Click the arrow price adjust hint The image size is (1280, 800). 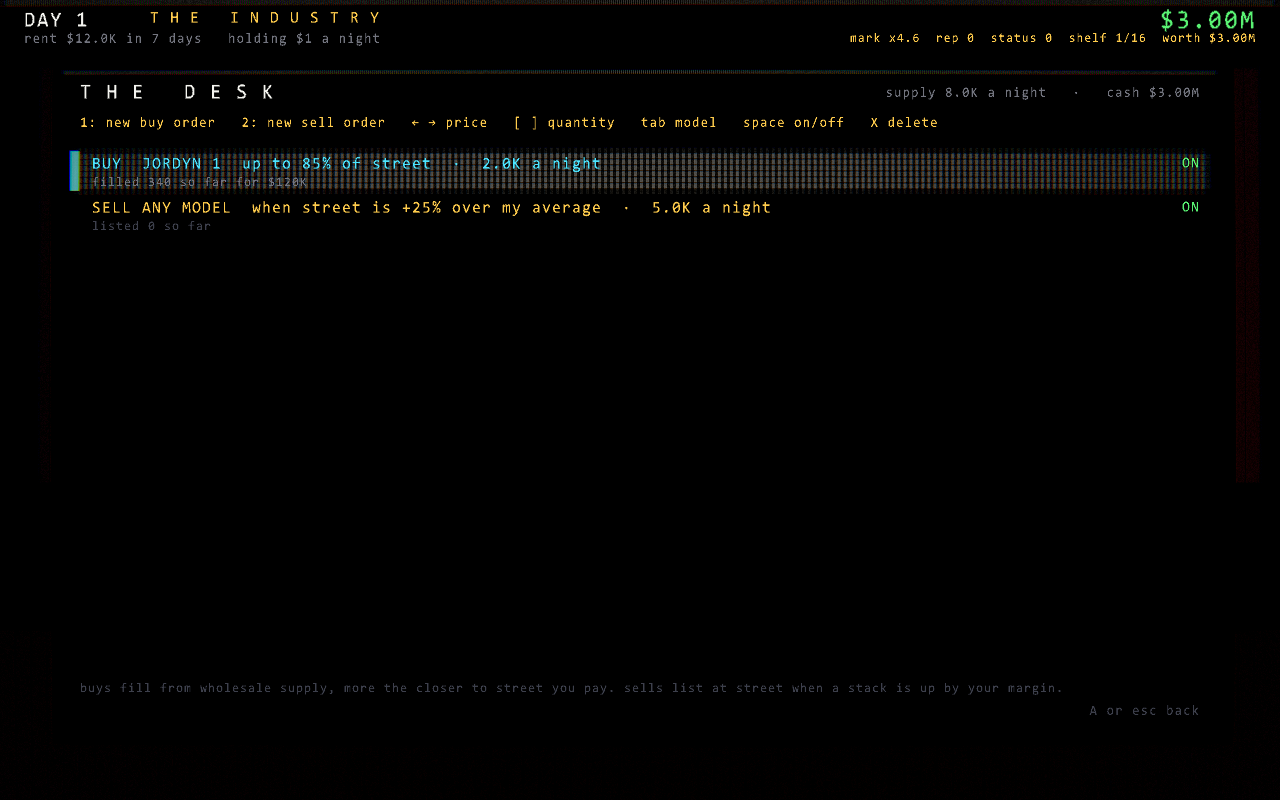click(449, 122)
